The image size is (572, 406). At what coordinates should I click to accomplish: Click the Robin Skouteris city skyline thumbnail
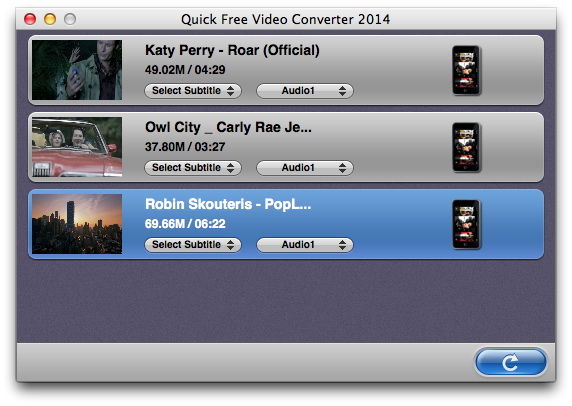click(x=77, y=224)
